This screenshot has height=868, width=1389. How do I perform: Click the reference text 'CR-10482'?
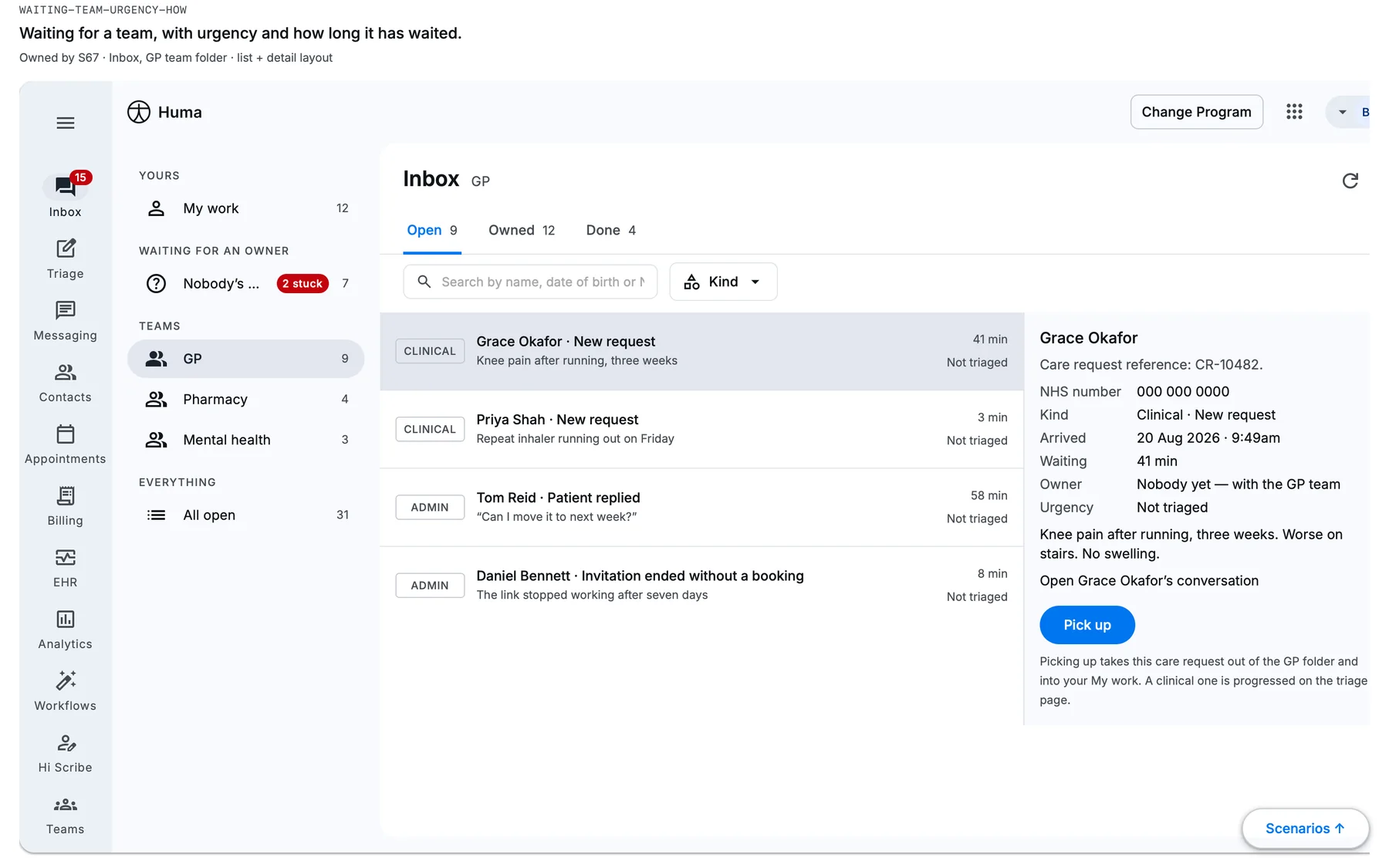point(1227,365)
